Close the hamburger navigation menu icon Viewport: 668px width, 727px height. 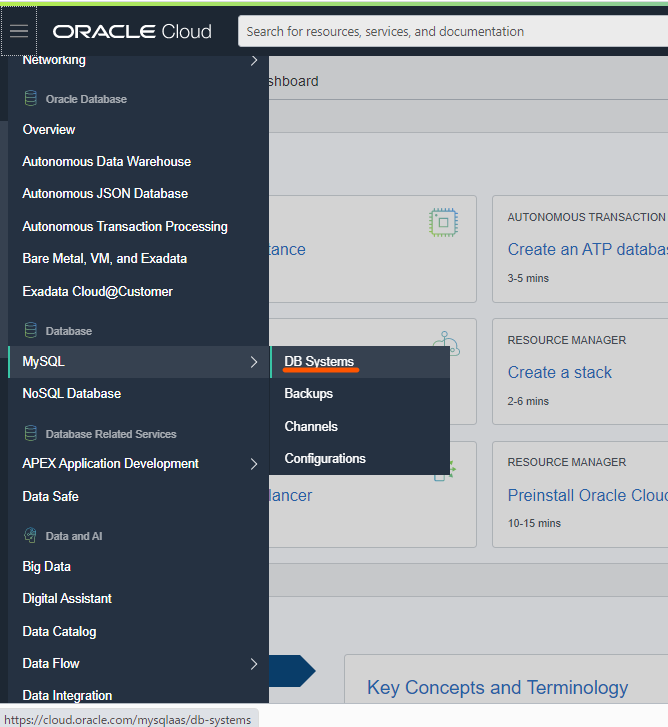point(19,31)
